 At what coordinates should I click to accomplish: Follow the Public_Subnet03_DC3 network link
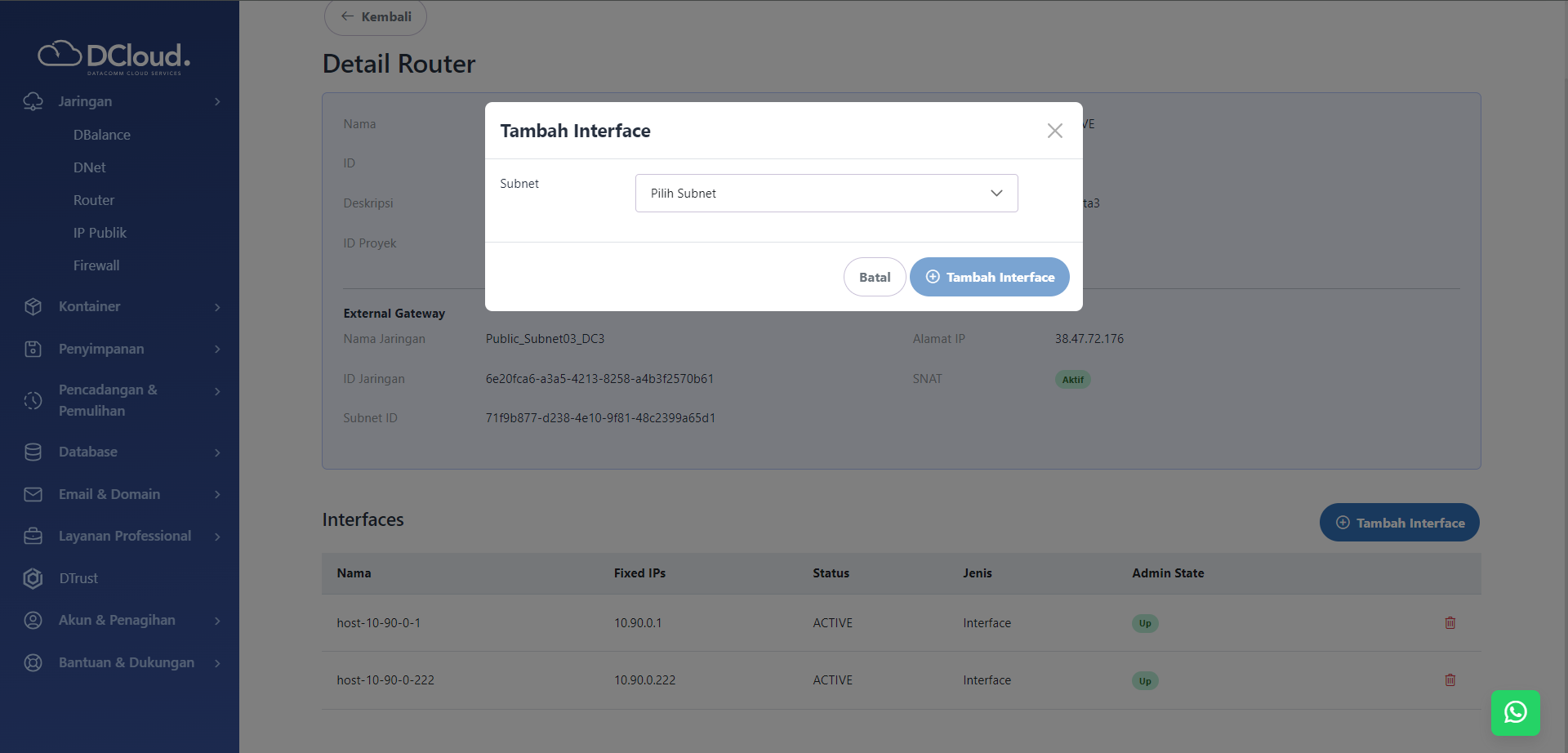(545, 338)
